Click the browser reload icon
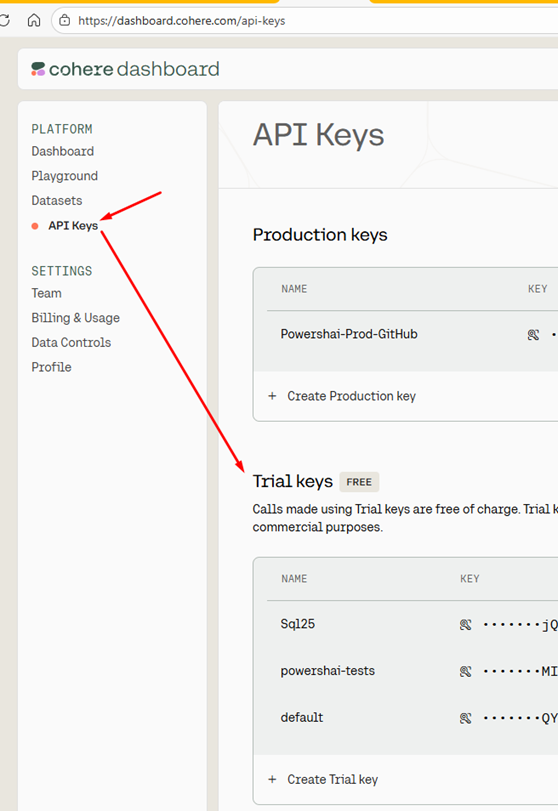The height and width of the screenshot is (811, 558). coord(5,21)
